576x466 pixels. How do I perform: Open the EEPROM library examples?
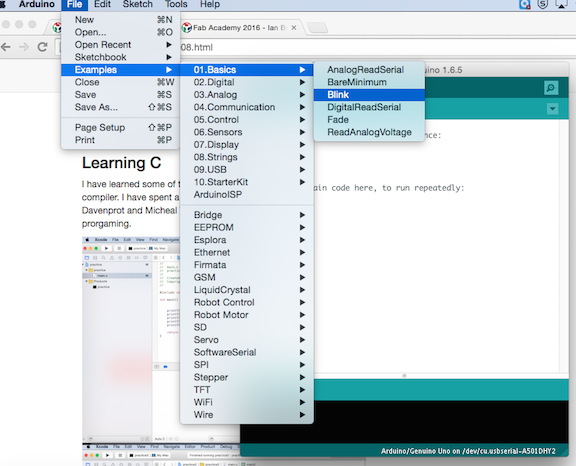click(247, 227)
